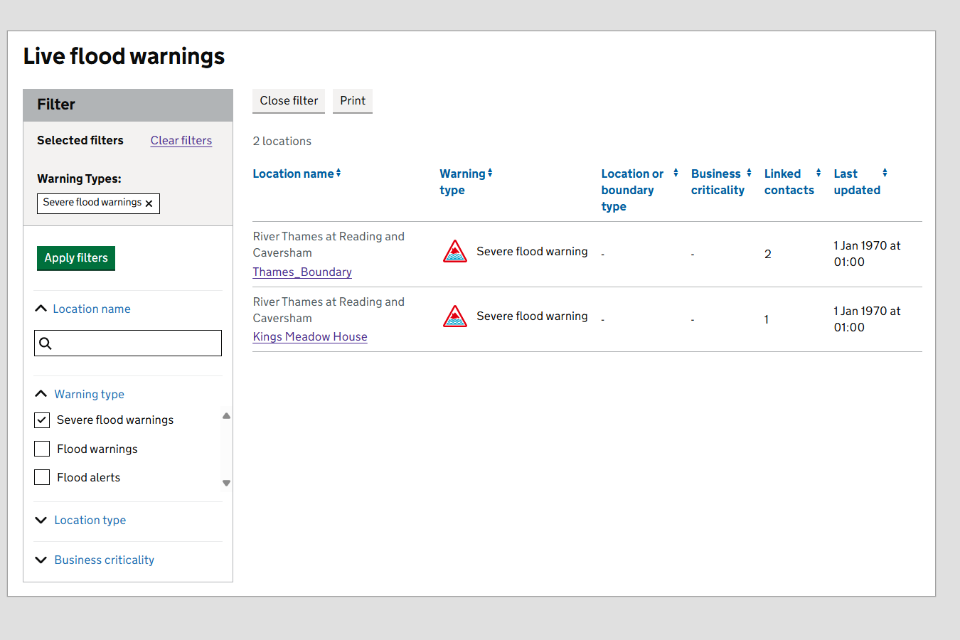Image resolution: width=960 pixels, height=640 pixels.
Task: Click severe flood warning icon for Thames_Boundary row
Action: click(x=455, y=252)
